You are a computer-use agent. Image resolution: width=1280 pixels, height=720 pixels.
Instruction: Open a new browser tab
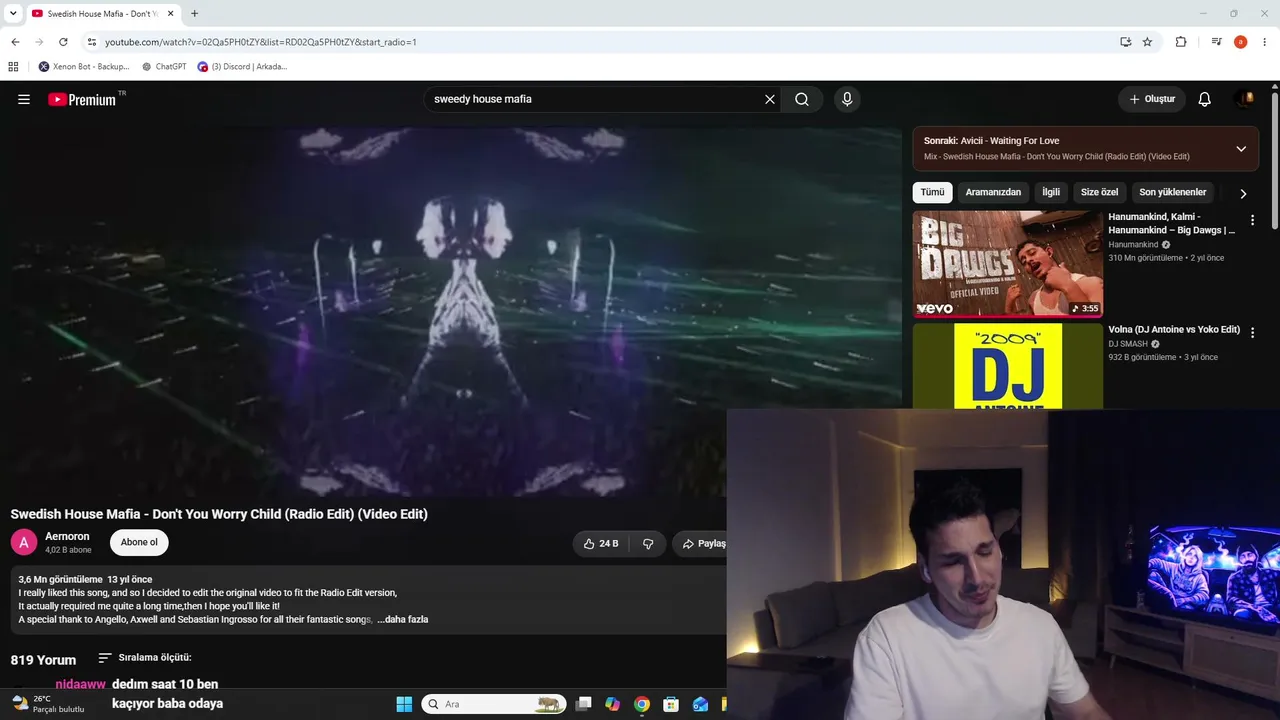194,14
